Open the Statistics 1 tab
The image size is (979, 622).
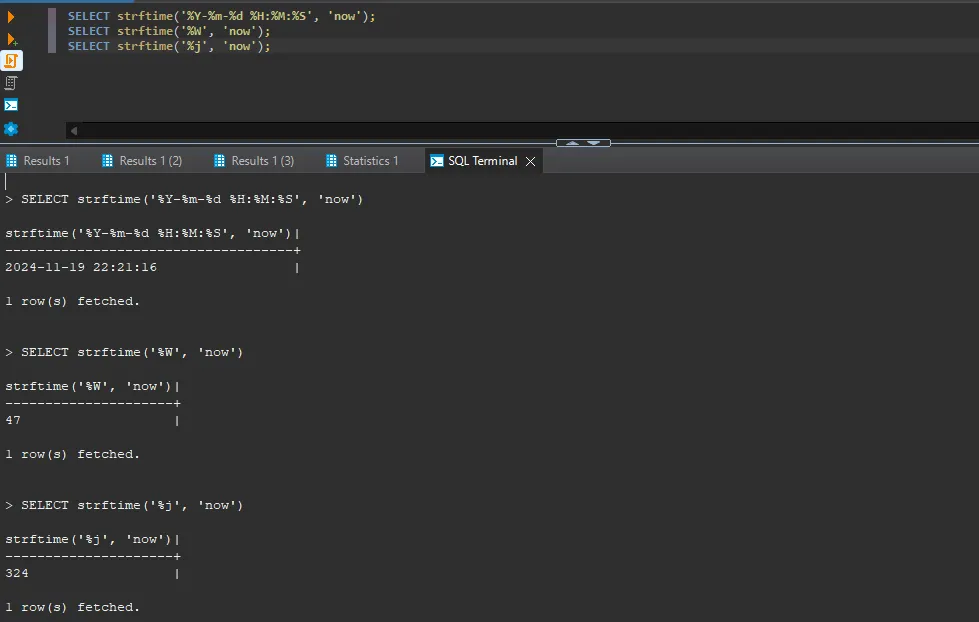tap(362, 160)
